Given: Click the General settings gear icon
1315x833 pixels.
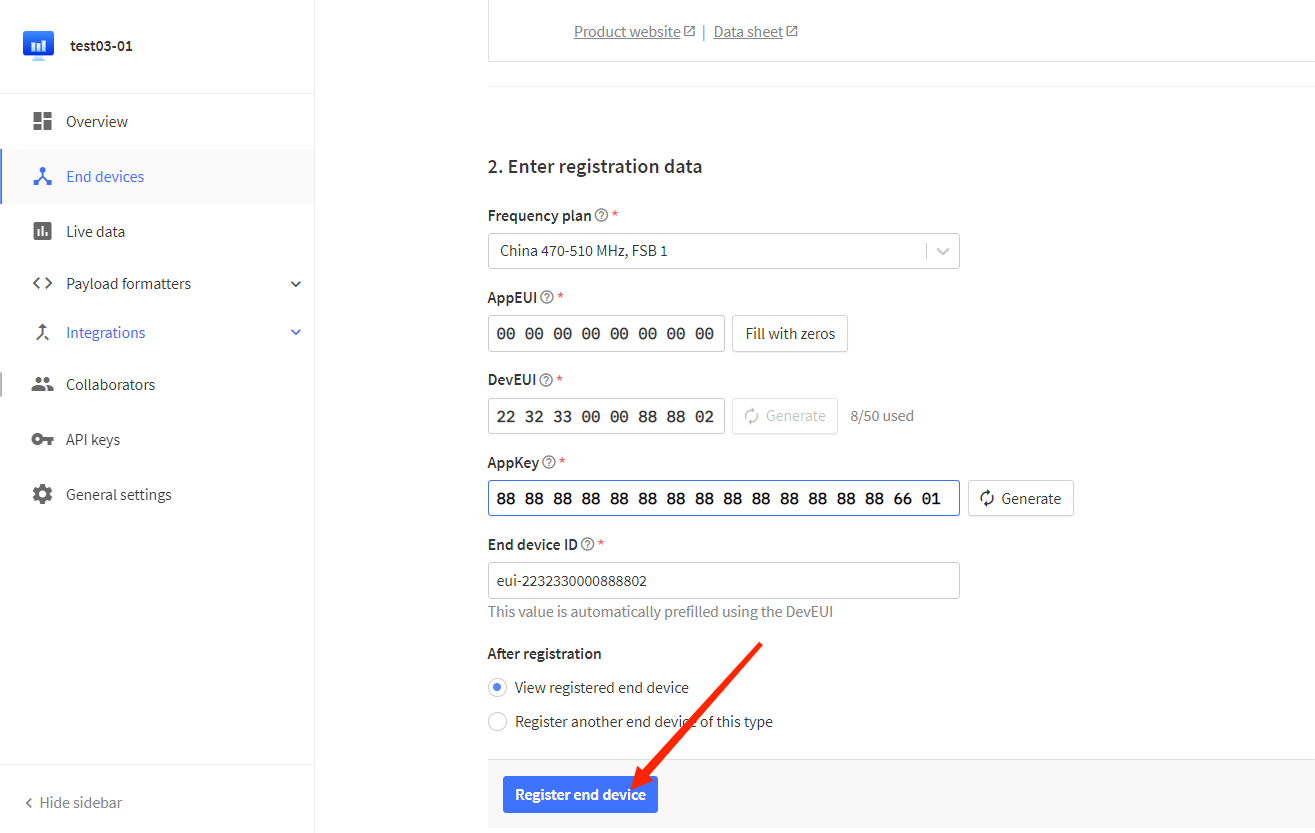Looking at the screenshot, I should click(42, 495).
